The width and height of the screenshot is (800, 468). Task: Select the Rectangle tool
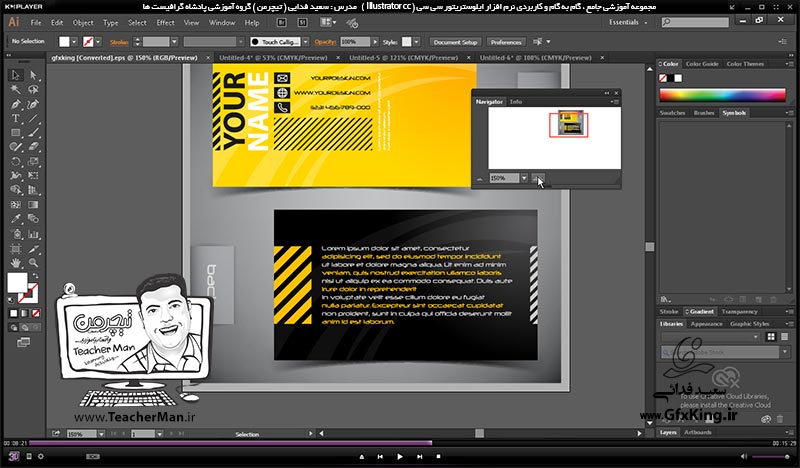[16, 133]
